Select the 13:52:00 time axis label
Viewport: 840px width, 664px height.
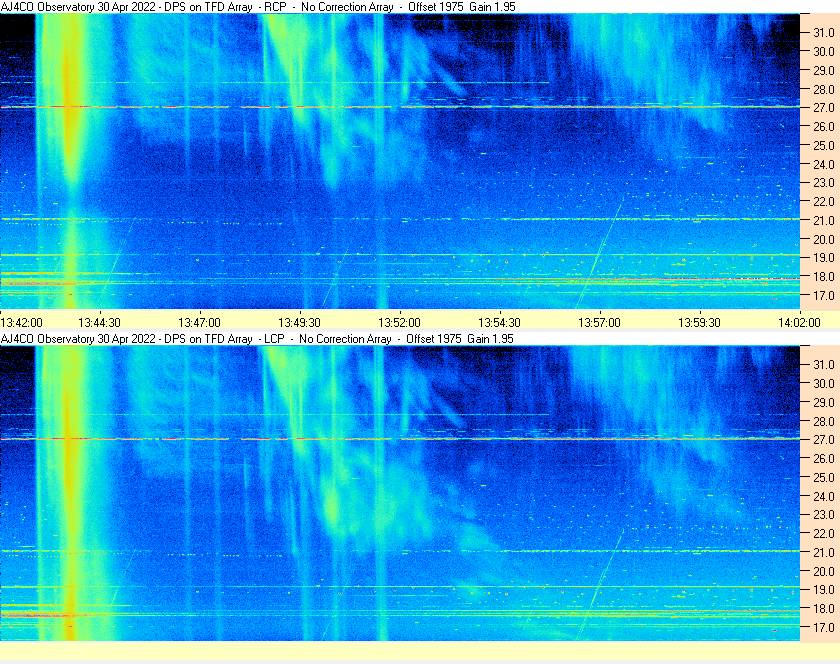[399, 323]
